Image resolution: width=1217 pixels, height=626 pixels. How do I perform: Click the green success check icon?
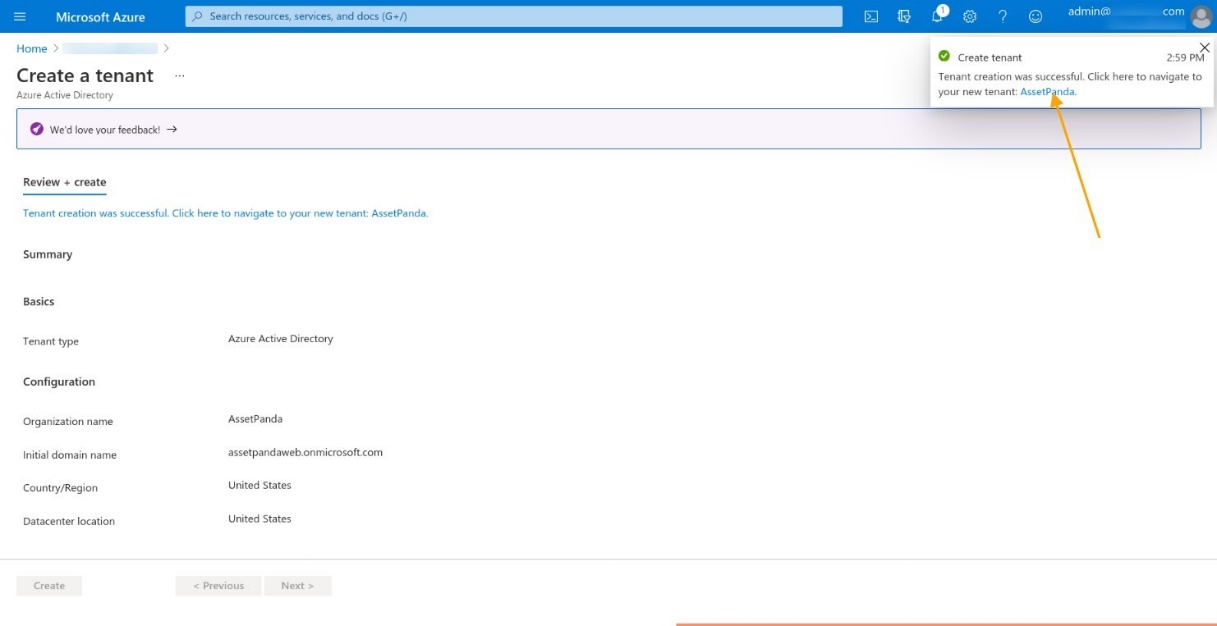(x=944, y=56)
